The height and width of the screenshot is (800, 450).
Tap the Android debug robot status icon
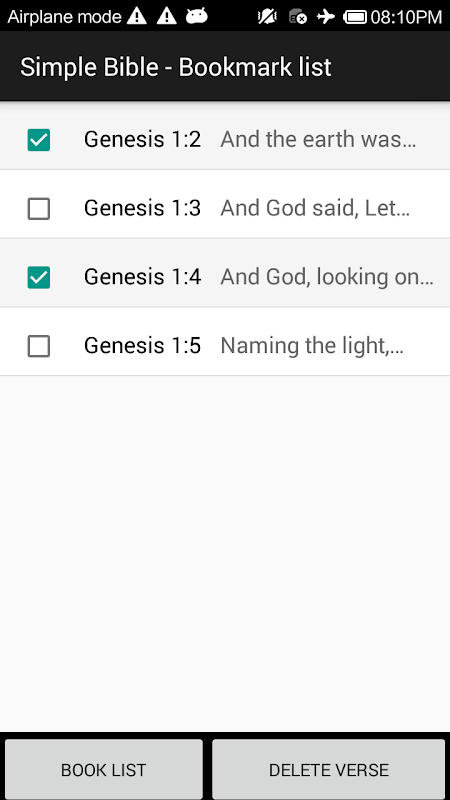(x=196, y=16)
